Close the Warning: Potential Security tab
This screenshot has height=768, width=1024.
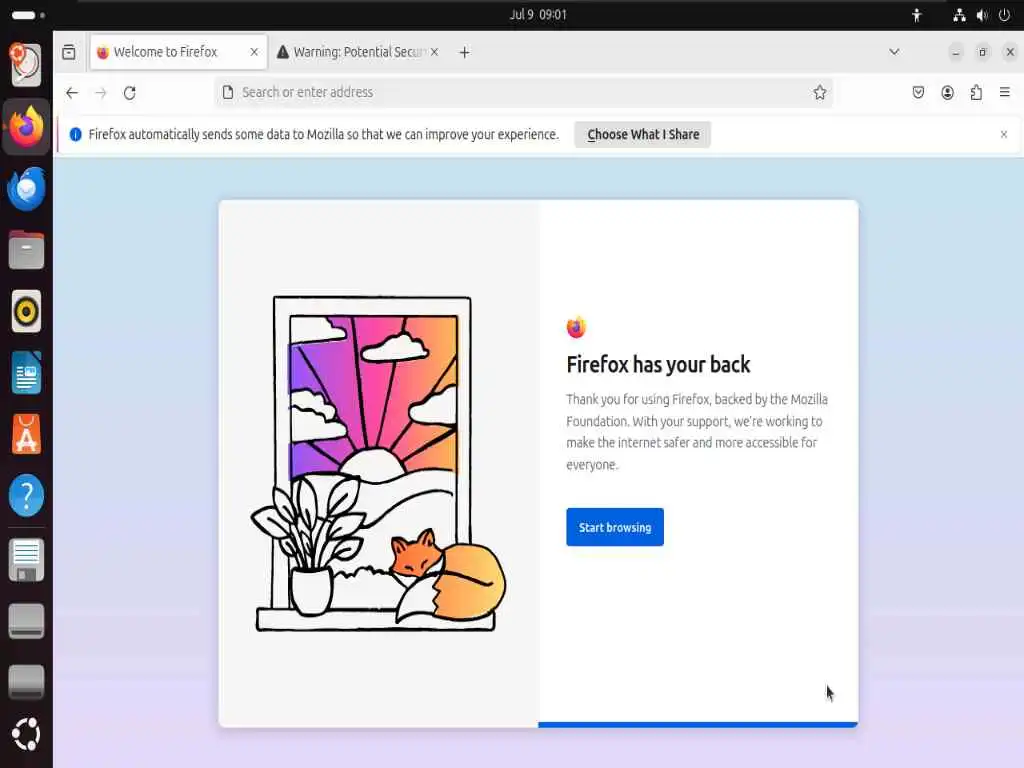tap(434, 52)
